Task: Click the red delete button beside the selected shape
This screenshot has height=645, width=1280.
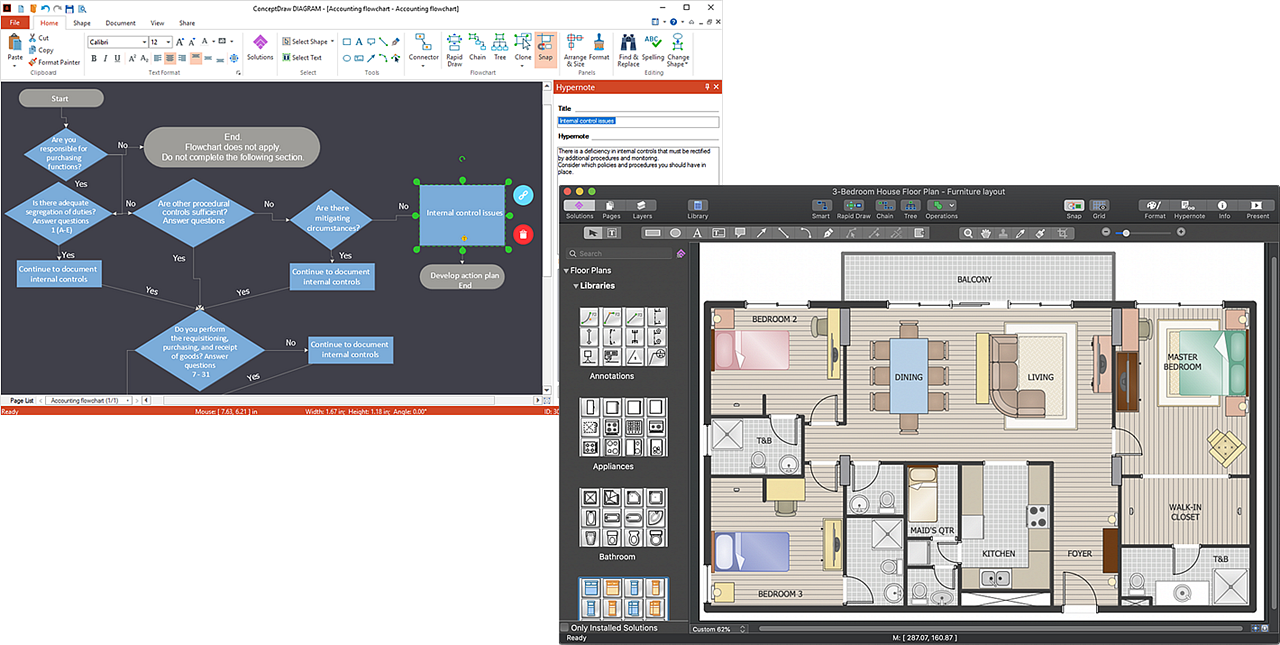Action: (x=523, y=235)
